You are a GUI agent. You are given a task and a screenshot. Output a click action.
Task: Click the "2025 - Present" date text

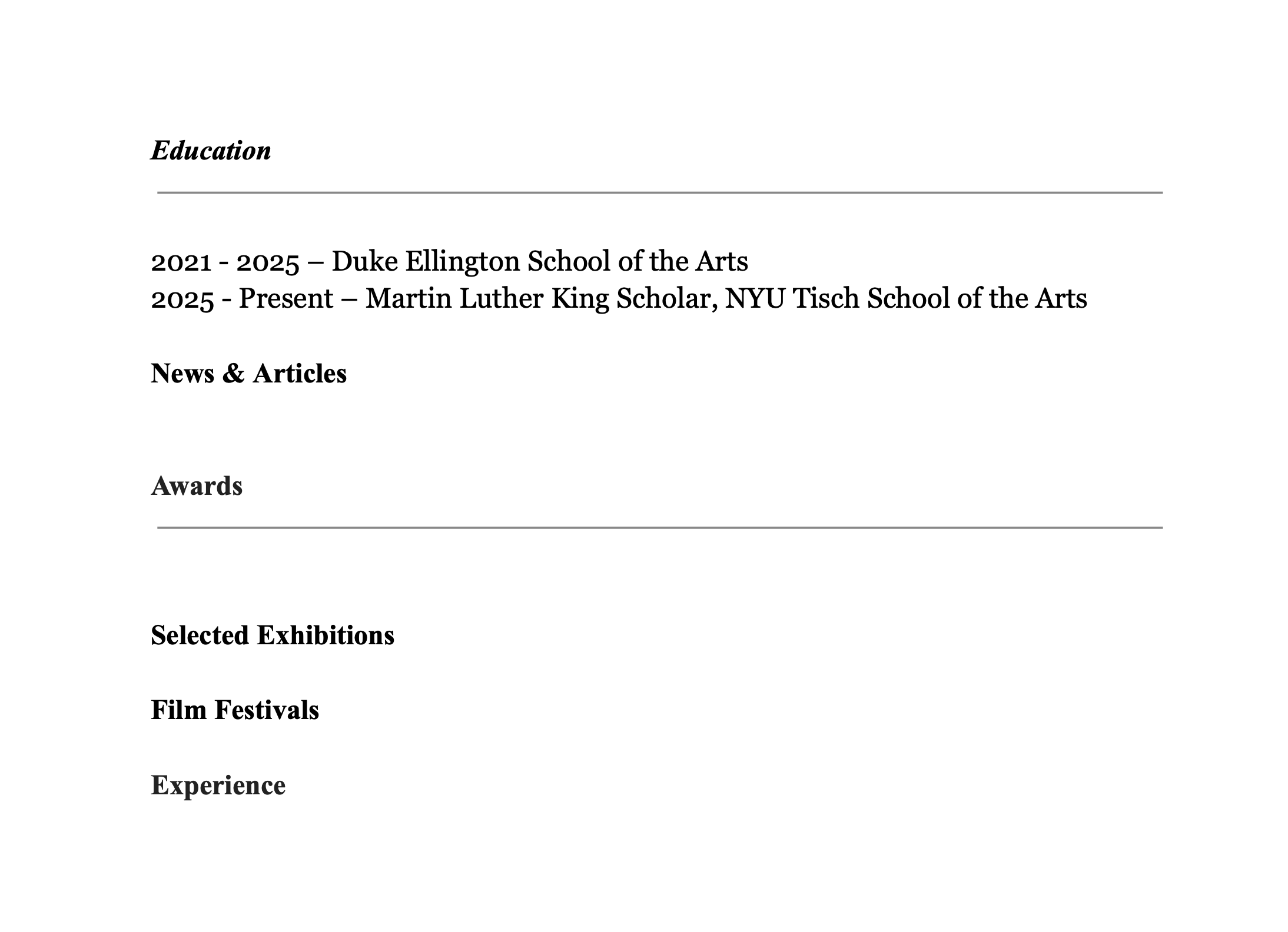click(x=242, y=299)
